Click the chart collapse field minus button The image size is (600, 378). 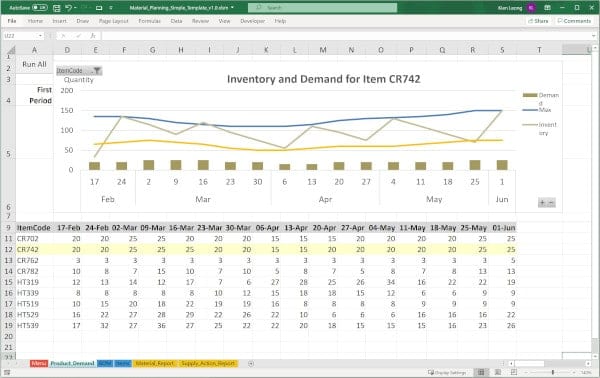pyautogui.click(x=551, y=203)
